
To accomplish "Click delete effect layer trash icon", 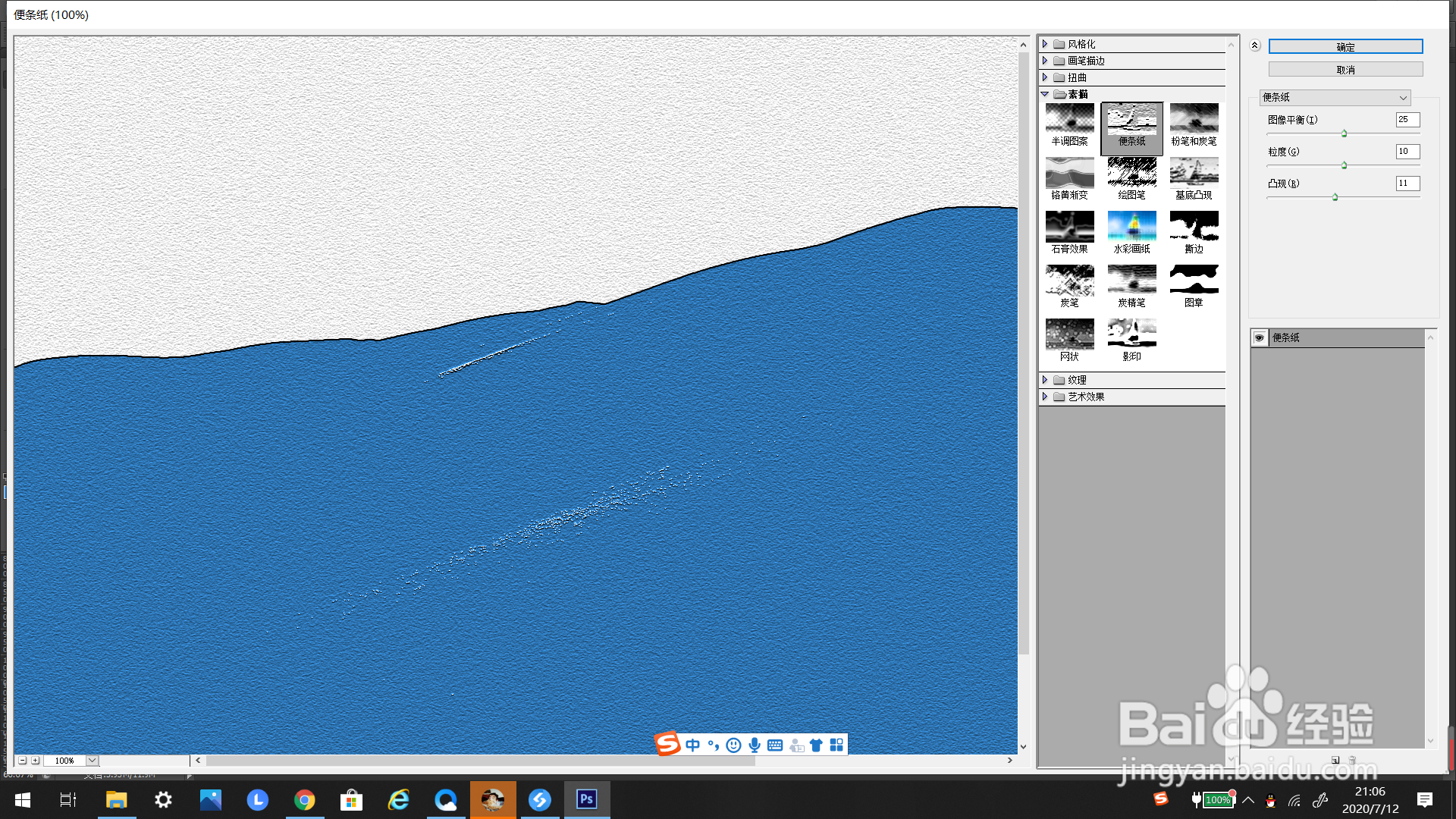I will tap(1352, 760).
